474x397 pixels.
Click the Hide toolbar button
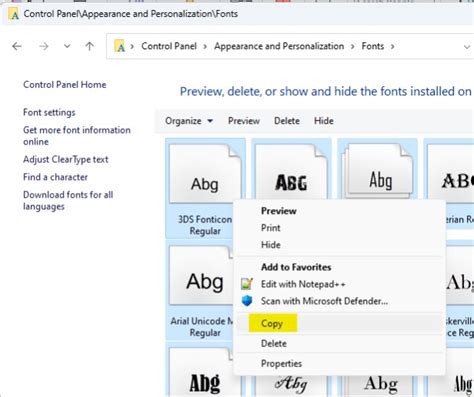pyautogui.click(x=324, y=121)
